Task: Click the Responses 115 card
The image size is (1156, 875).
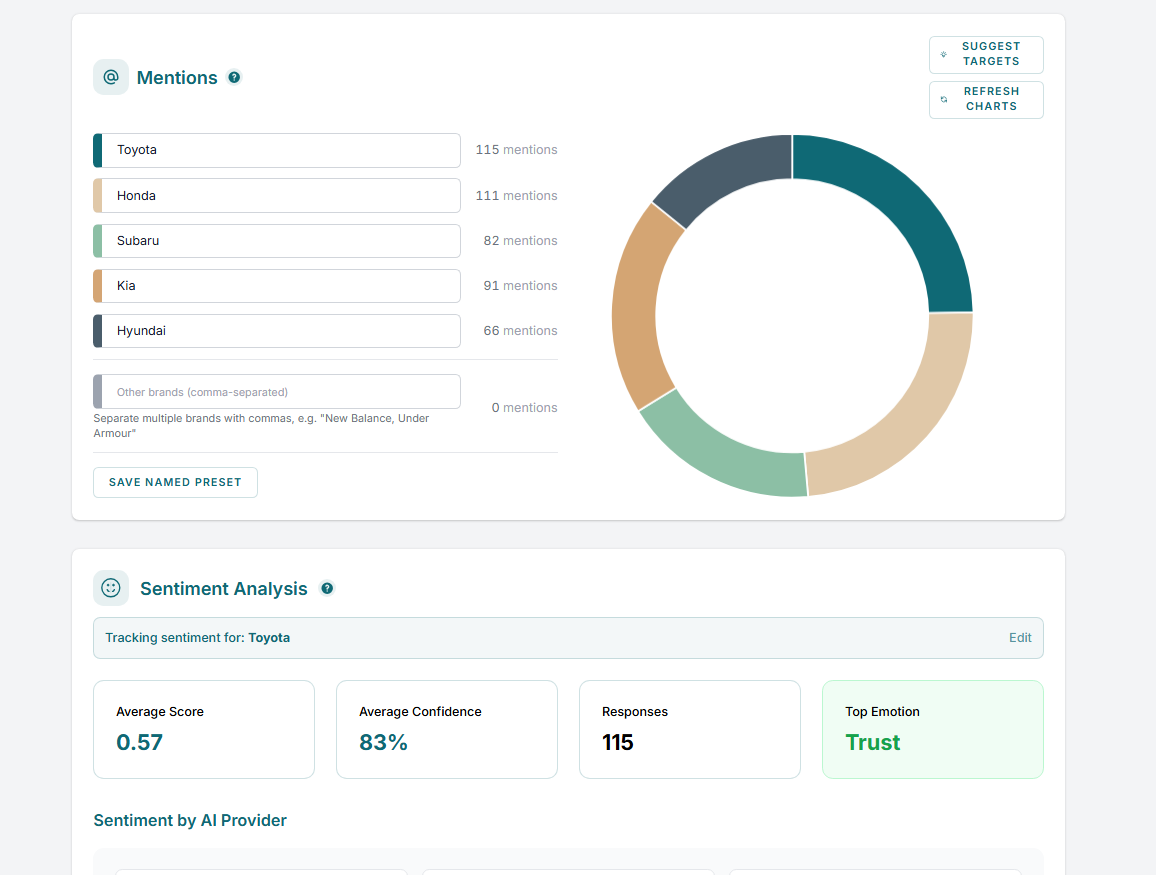Action: click(690, 729)
